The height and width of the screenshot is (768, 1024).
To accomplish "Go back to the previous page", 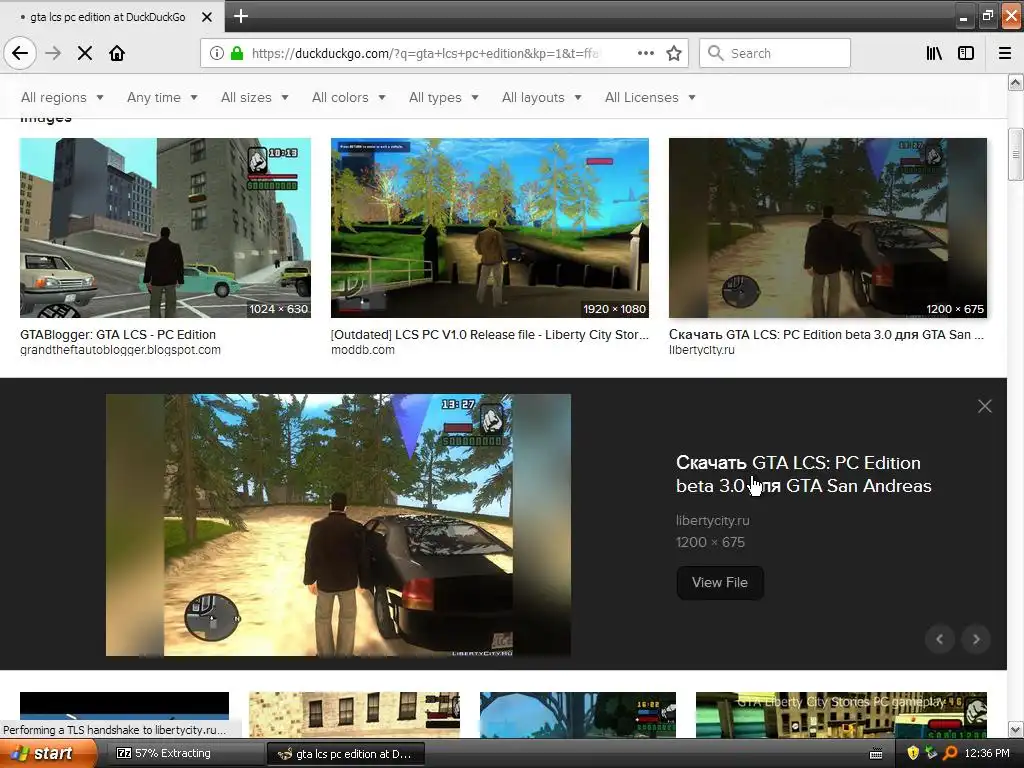I will pyautogui.click(x=20, y=53).
